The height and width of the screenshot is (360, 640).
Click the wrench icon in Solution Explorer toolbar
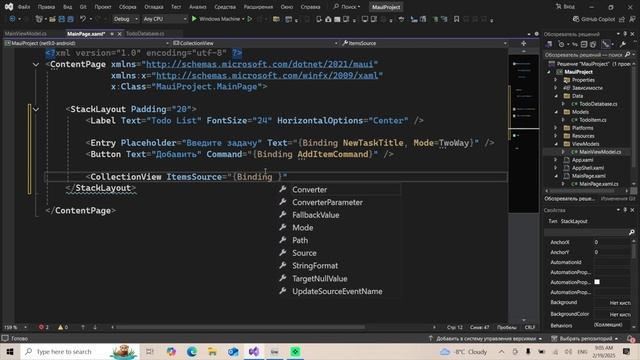tap(622, 44)
